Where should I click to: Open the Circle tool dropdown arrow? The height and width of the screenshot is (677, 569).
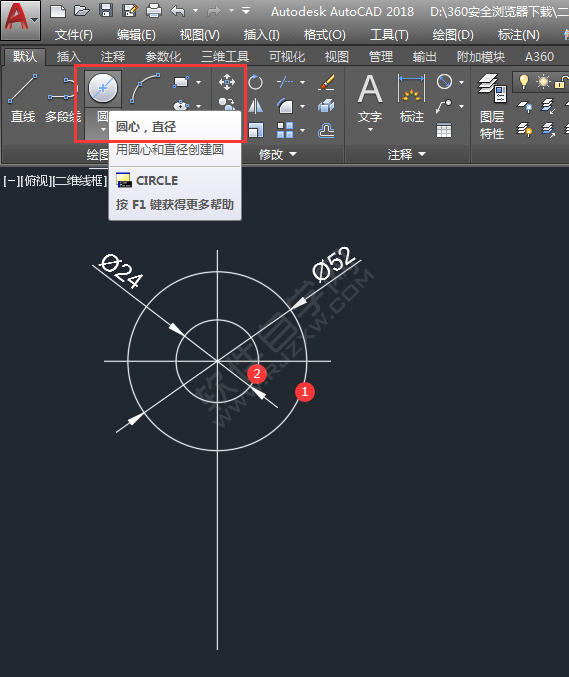pos(103,129)
